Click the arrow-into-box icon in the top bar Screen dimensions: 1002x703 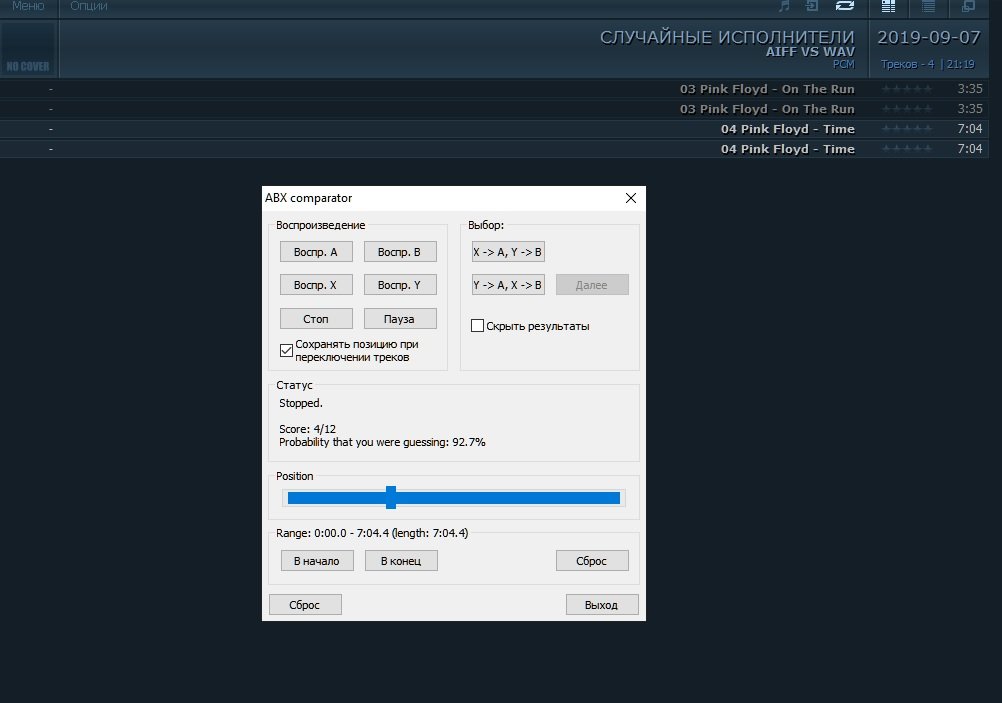tap(812, 6)
